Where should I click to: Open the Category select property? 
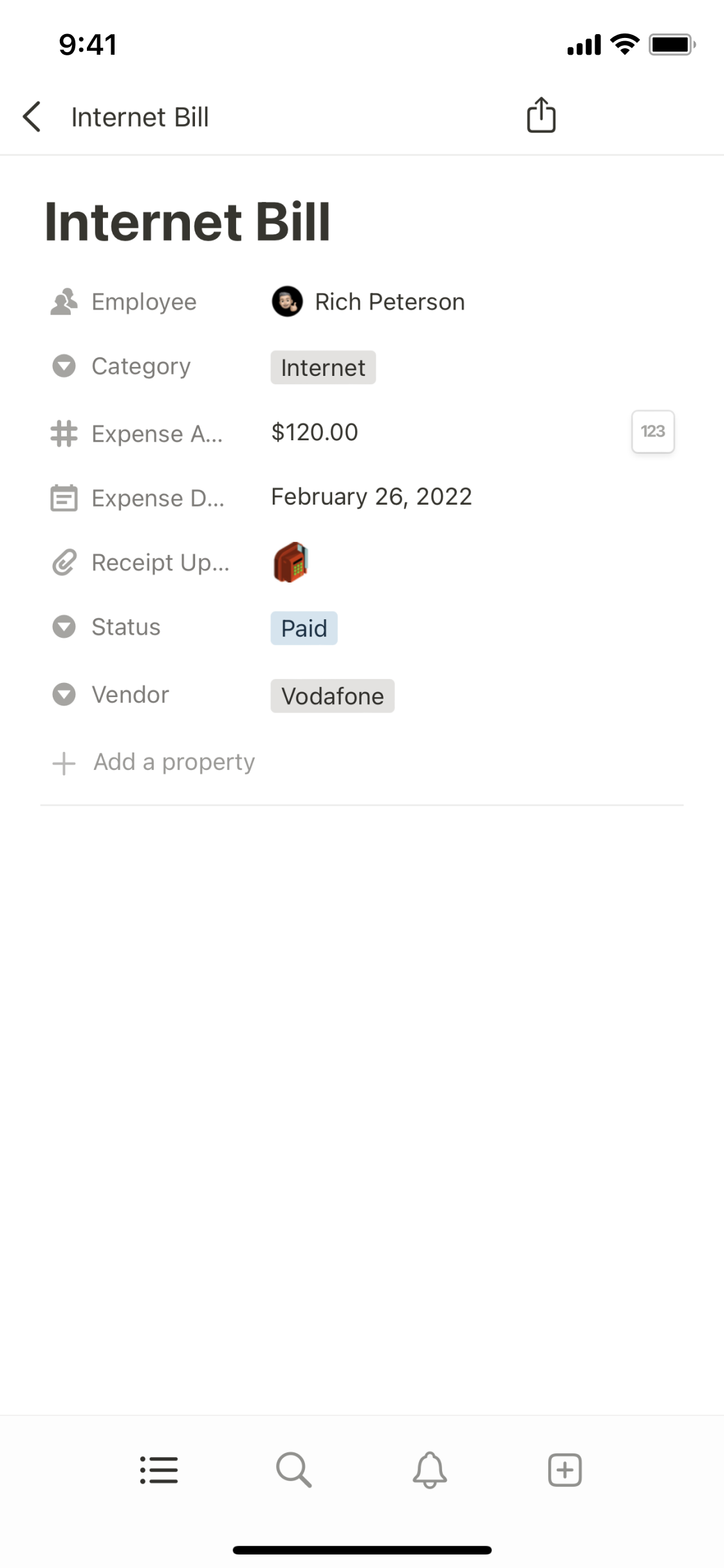coord(140,366)
